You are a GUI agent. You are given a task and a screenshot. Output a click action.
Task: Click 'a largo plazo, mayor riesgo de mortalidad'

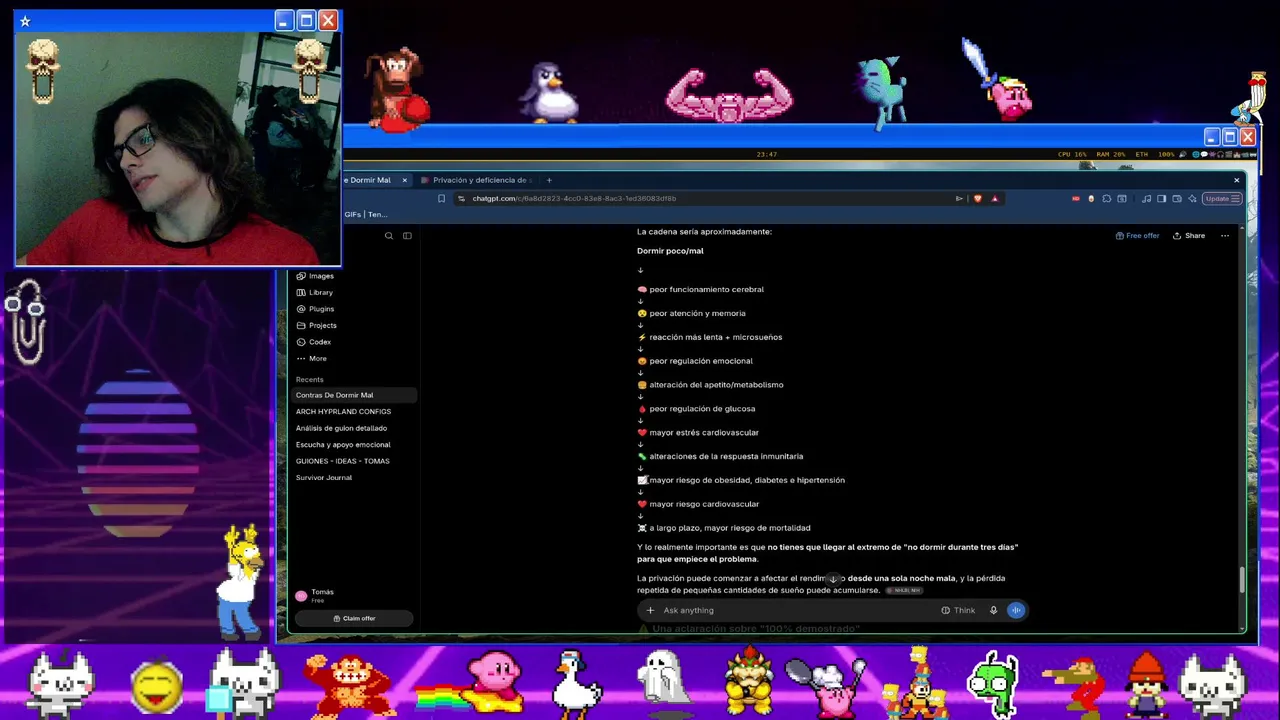click(724, 528)
